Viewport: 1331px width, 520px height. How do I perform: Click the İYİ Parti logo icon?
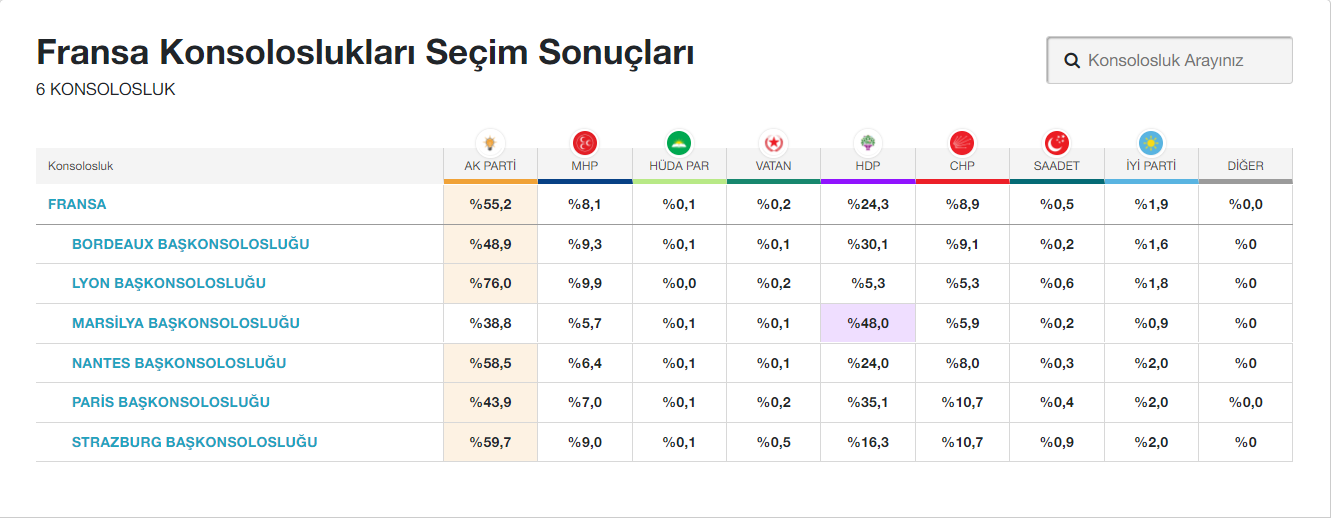pos(1151,142)
